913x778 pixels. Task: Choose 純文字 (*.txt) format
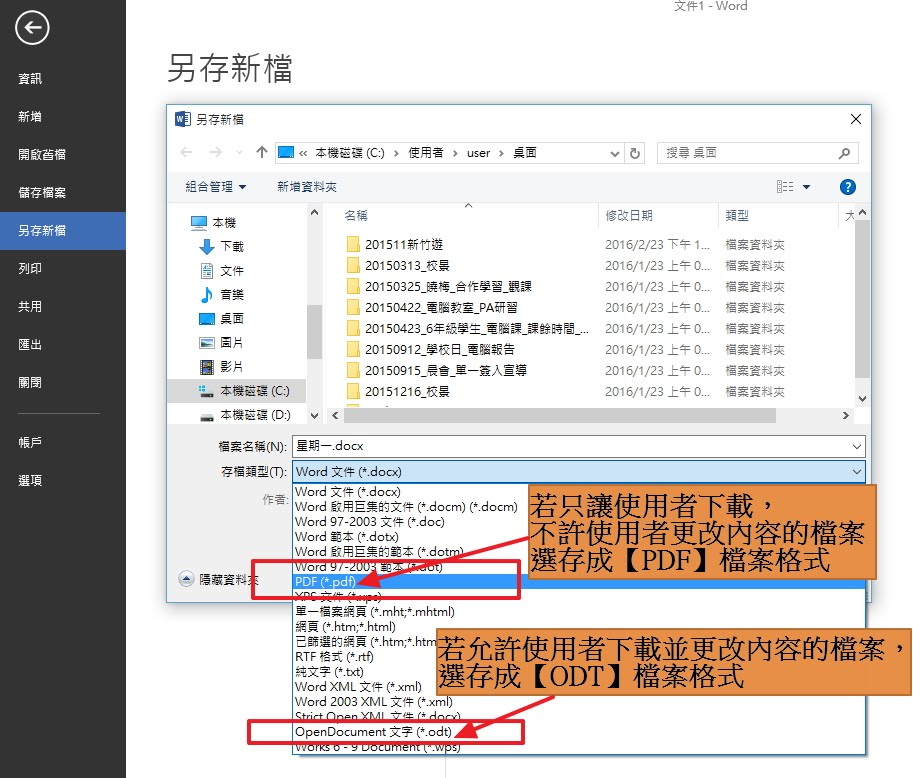tap(329, 671)
